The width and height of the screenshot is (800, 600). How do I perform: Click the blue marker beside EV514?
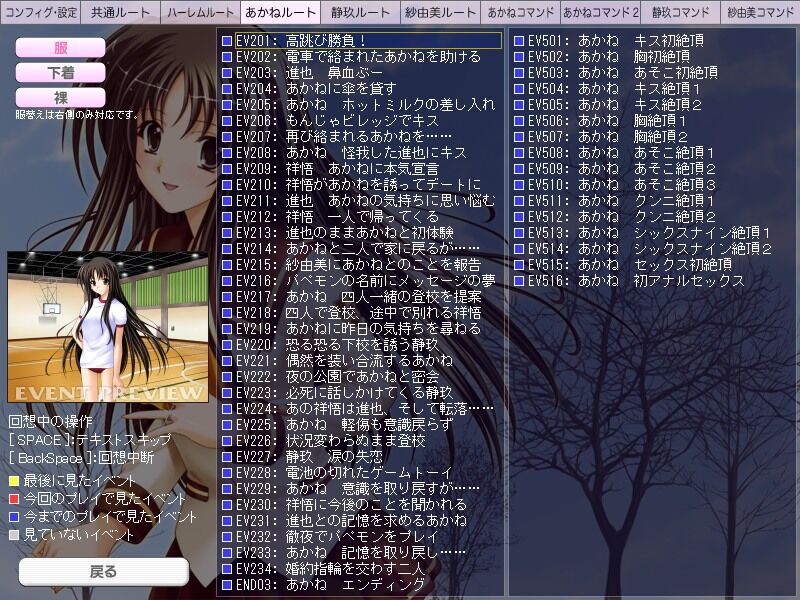click(x=519, y=249)
